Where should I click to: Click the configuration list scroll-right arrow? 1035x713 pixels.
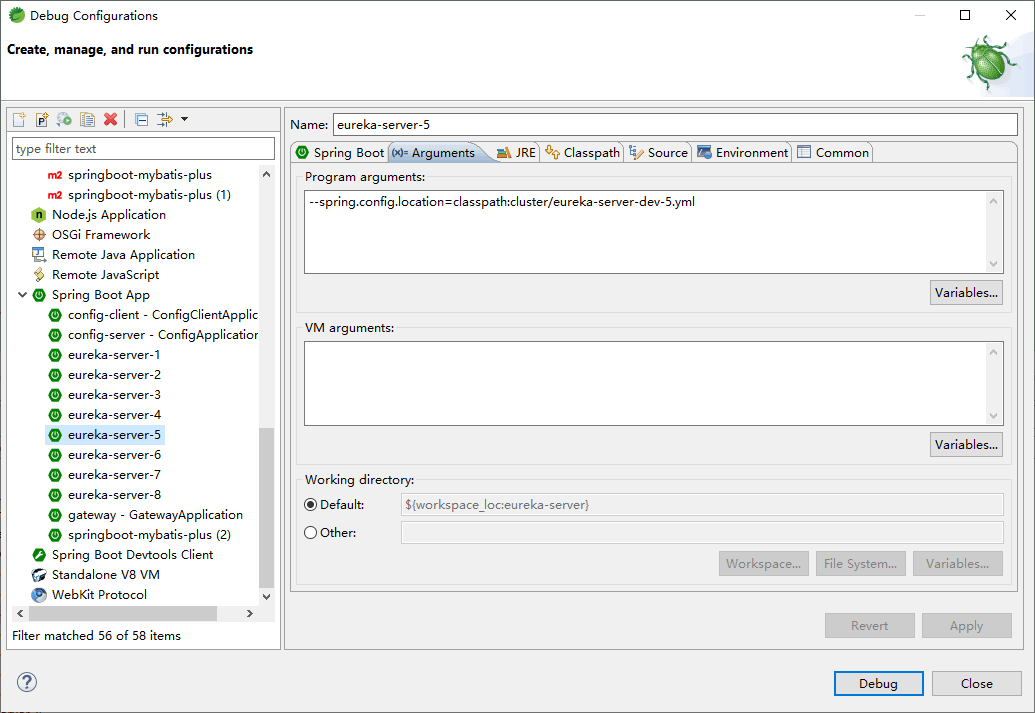[250, 613]
